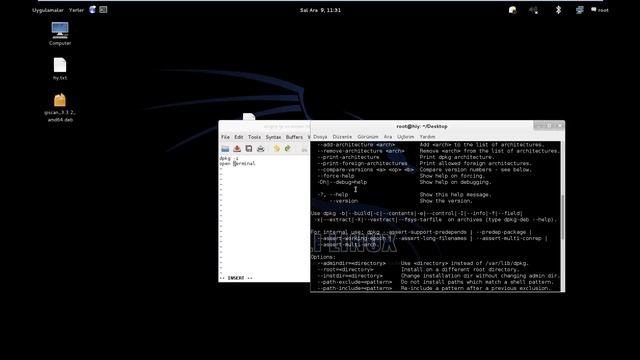Launch terminal from top panel icon
Screen dimensions: 640x360
coord(103,10)
